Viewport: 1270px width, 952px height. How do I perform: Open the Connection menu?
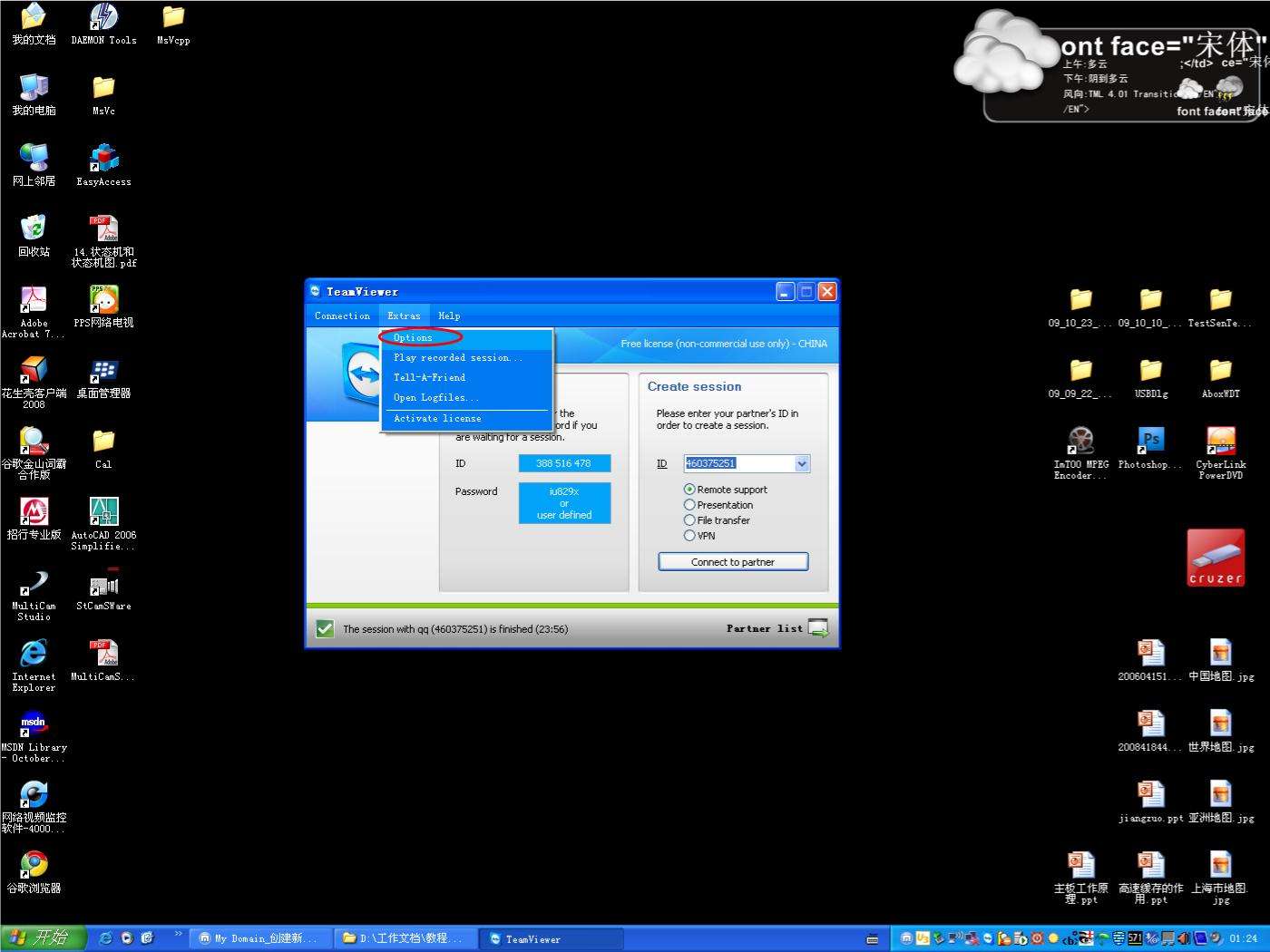click(342, 316)
